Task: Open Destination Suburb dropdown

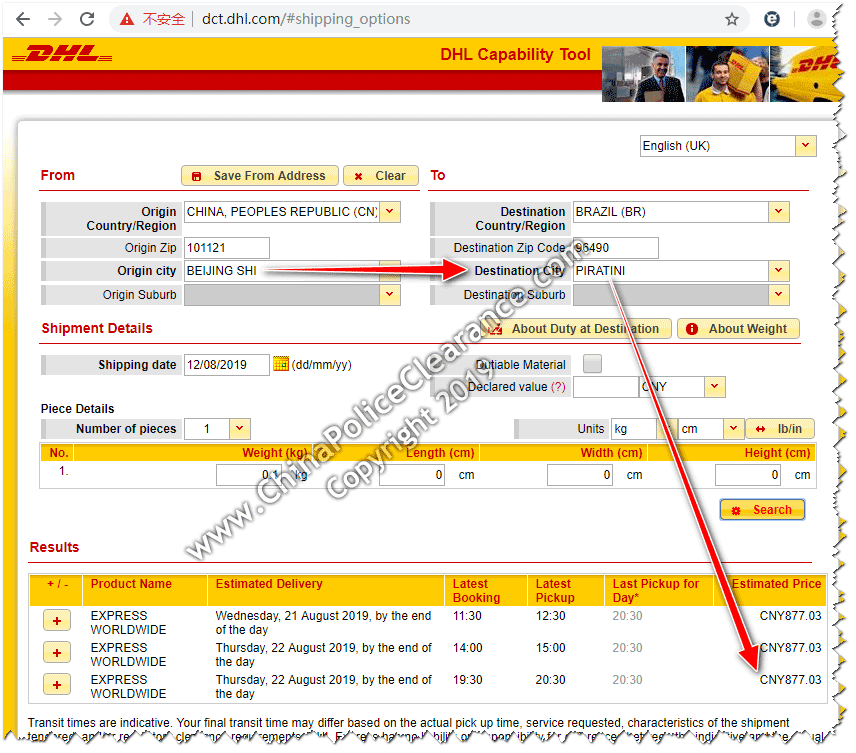Action: pos(780,295)
